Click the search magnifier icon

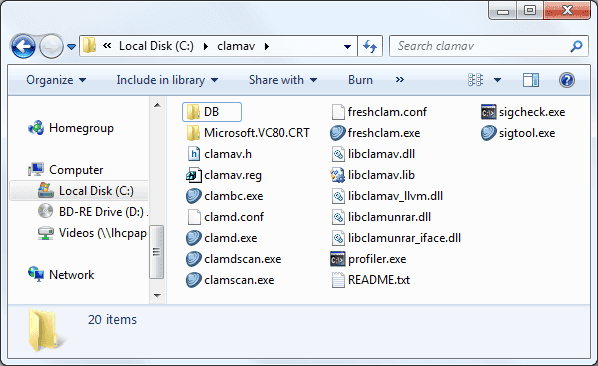pos(576,46)
